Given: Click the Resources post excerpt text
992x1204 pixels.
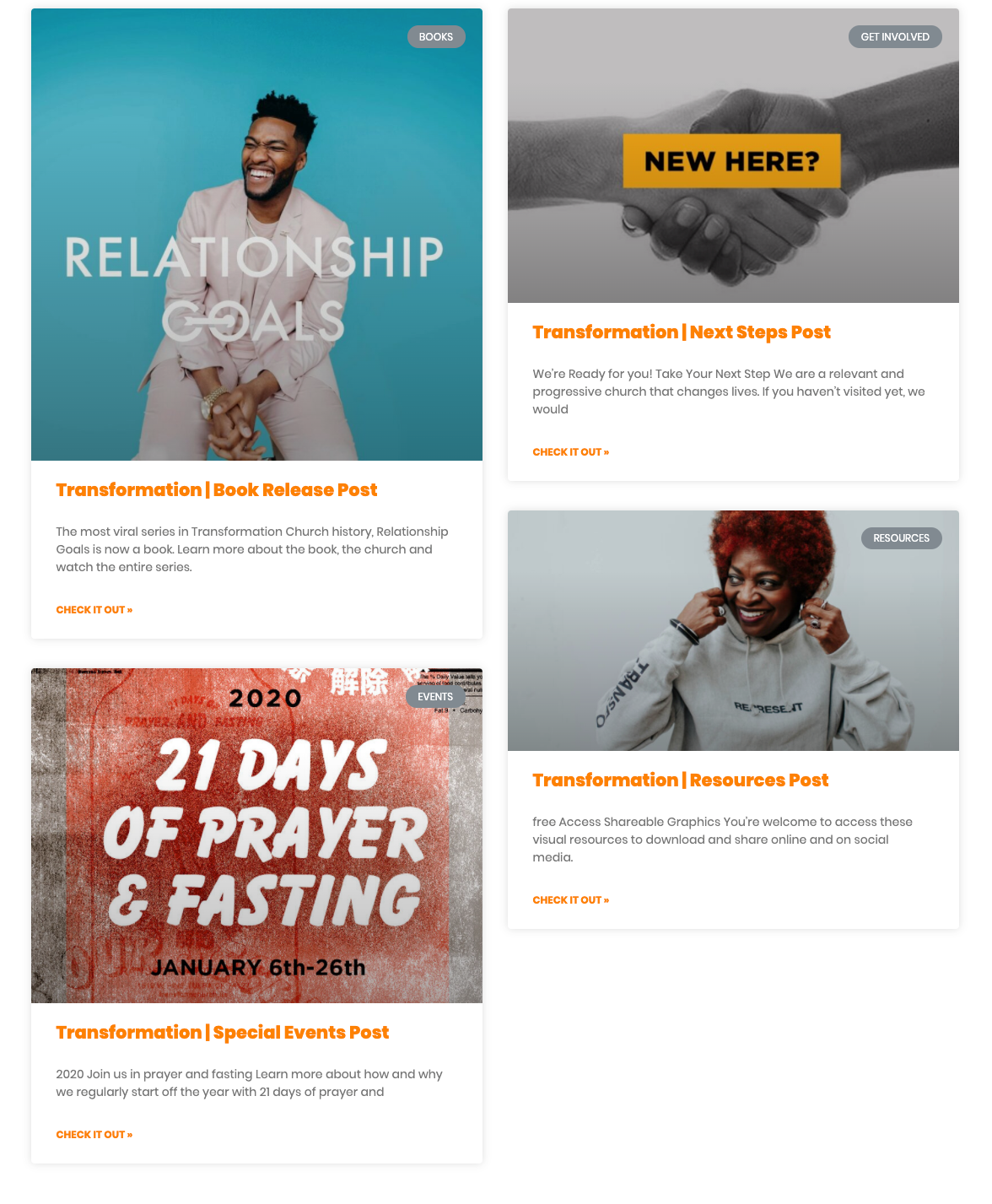Looking at the screenshot, I should click(x=723, y=840).
